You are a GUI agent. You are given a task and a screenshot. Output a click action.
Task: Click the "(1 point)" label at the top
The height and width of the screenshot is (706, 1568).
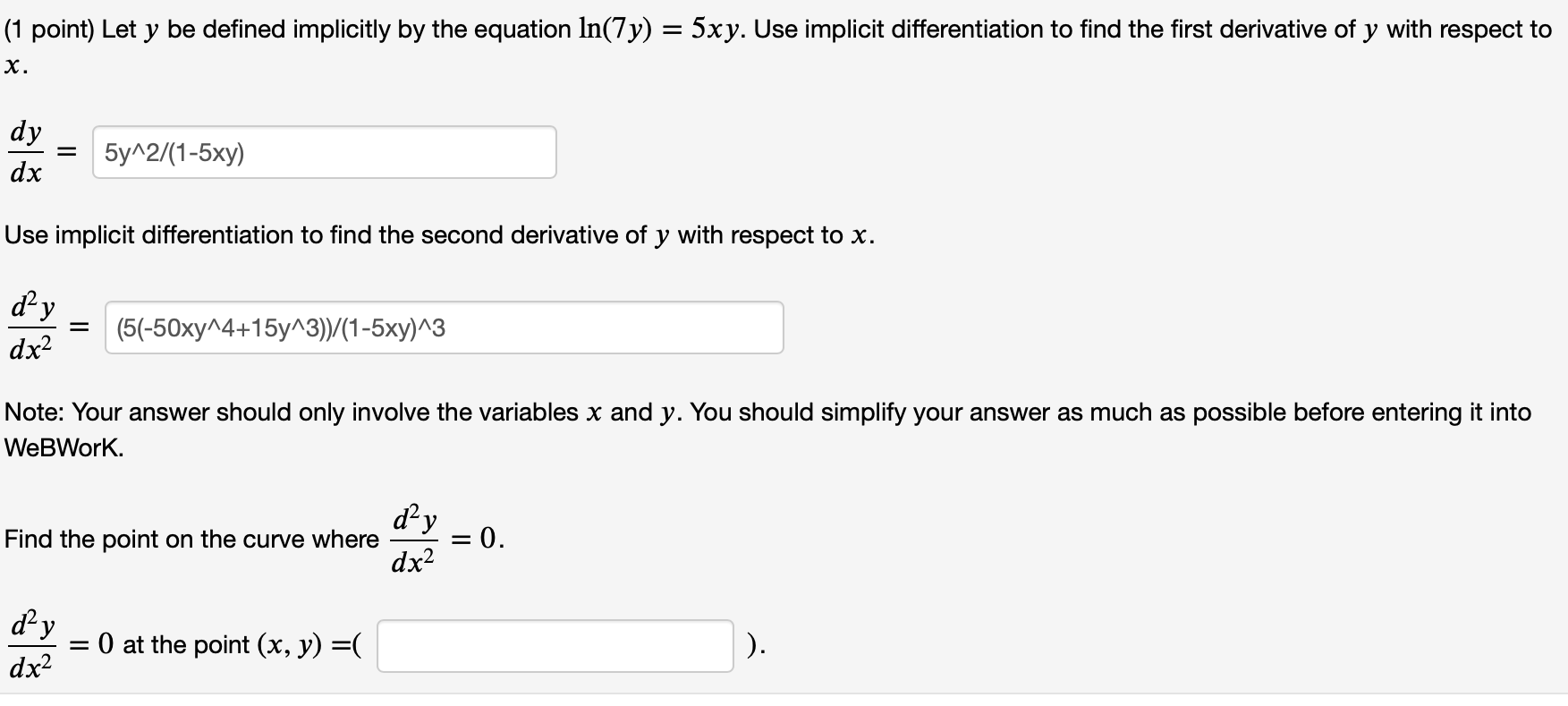(50, 30)
